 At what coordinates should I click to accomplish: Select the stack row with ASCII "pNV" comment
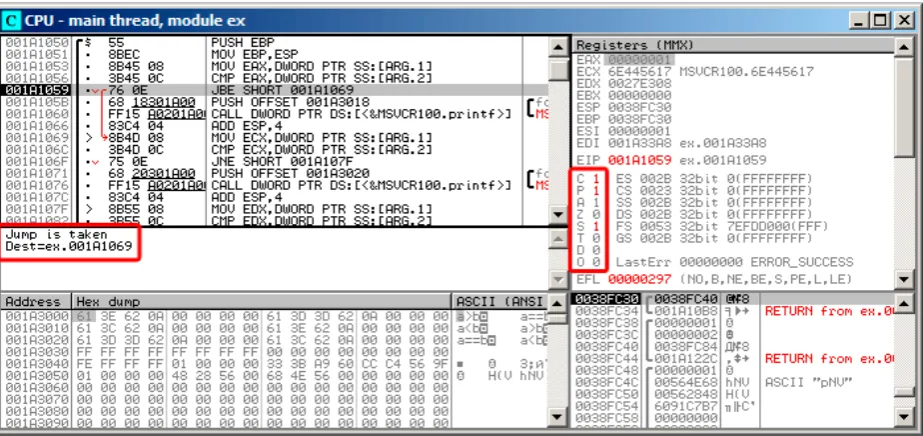(x=733, y=381)
